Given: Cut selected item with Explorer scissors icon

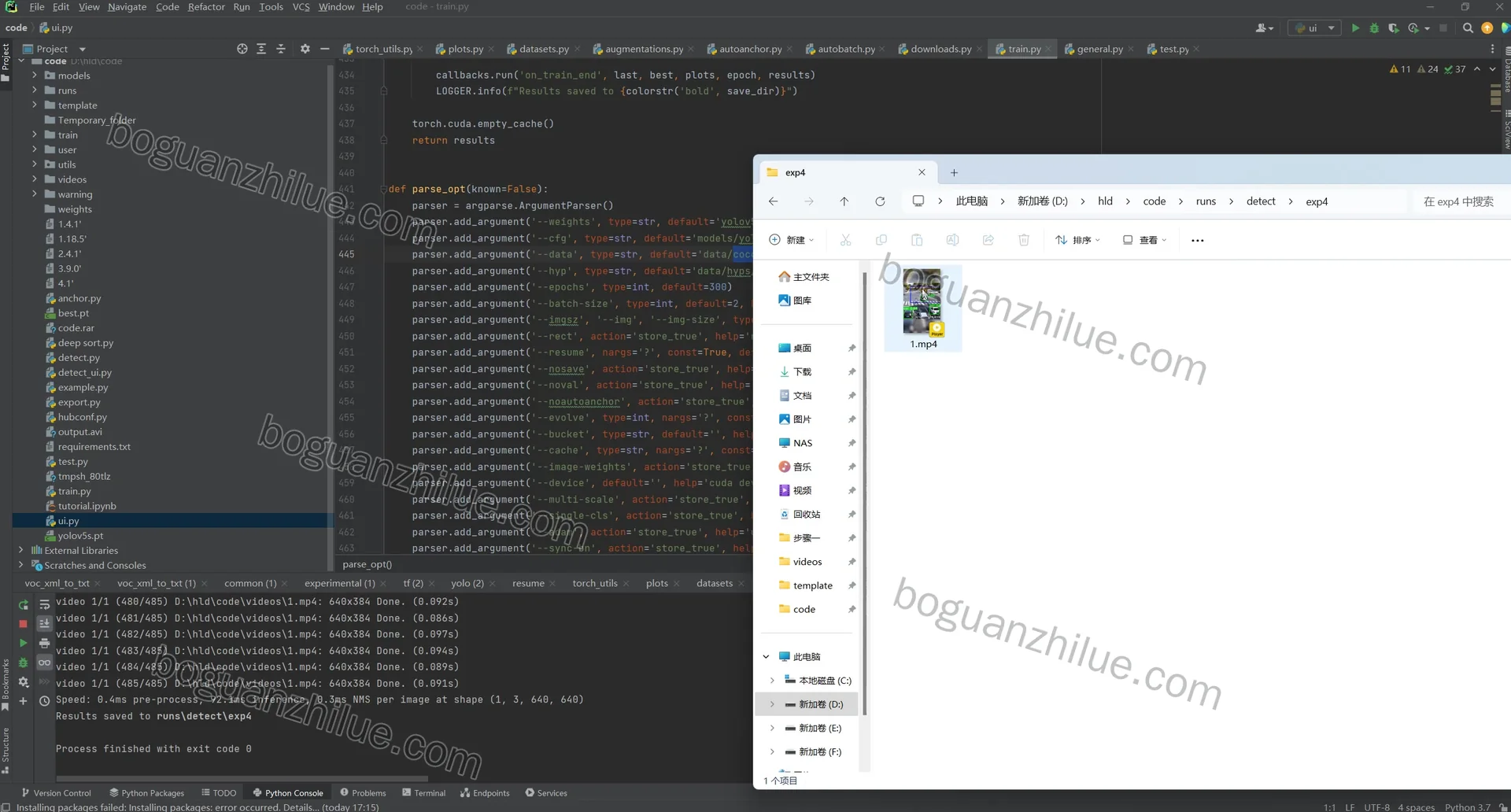Looking at the screenshot, I should (x=845, y=240).
